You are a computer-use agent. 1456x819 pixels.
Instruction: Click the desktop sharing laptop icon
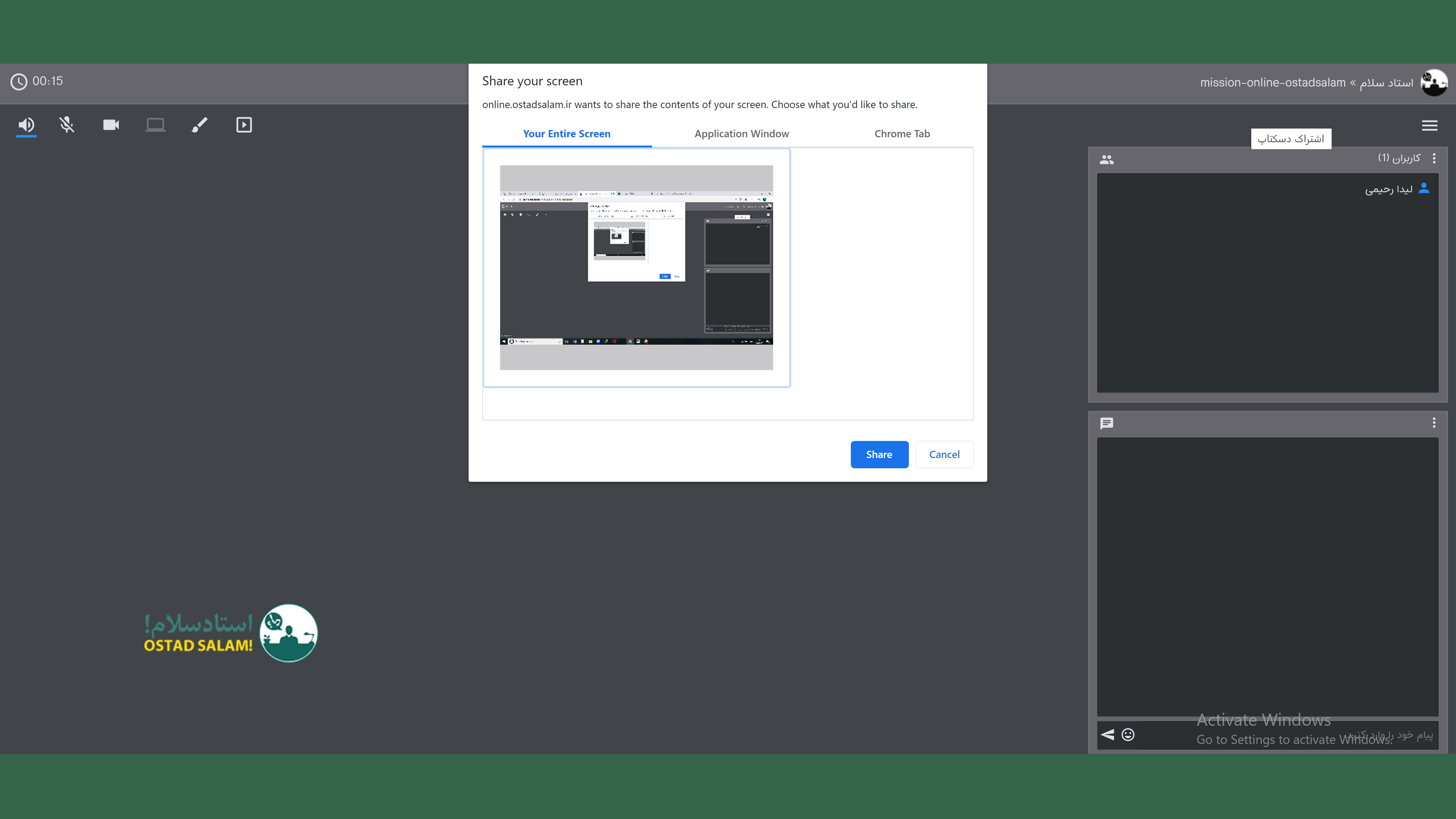pyautogui.click(x=155, y=124)
